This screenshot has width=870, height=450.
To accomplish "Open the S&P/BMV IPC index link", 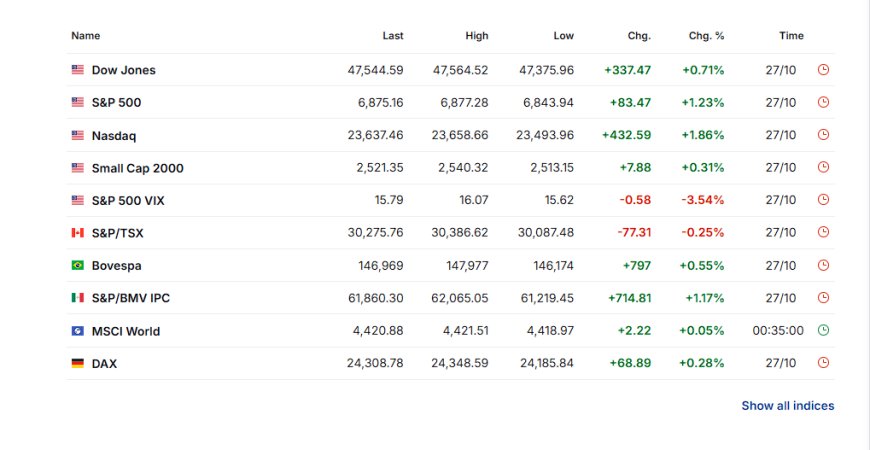I will [x=131, y=298].
